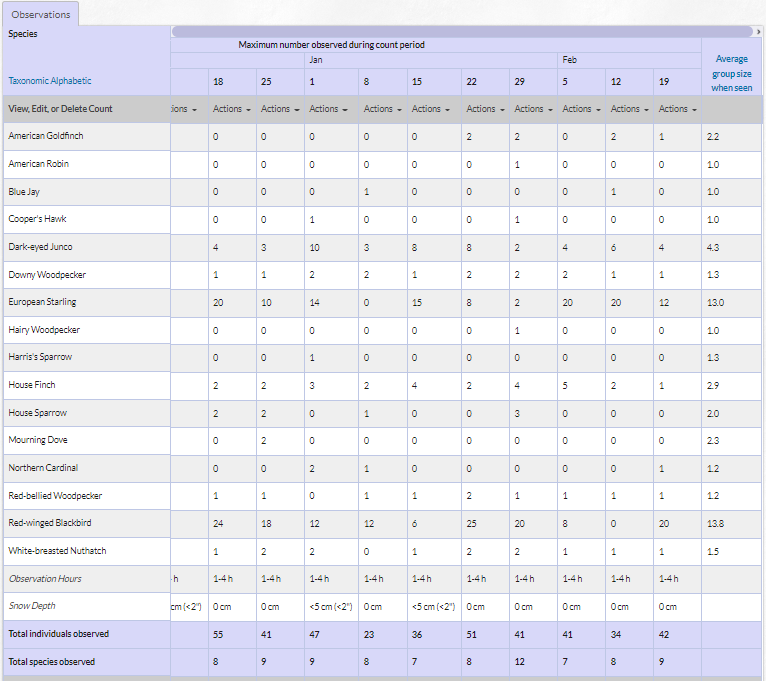This screenshot has height=681, width=766.
Task: Open Actions dropdown for Jan 15 column
Action: (x=430, y=109)
